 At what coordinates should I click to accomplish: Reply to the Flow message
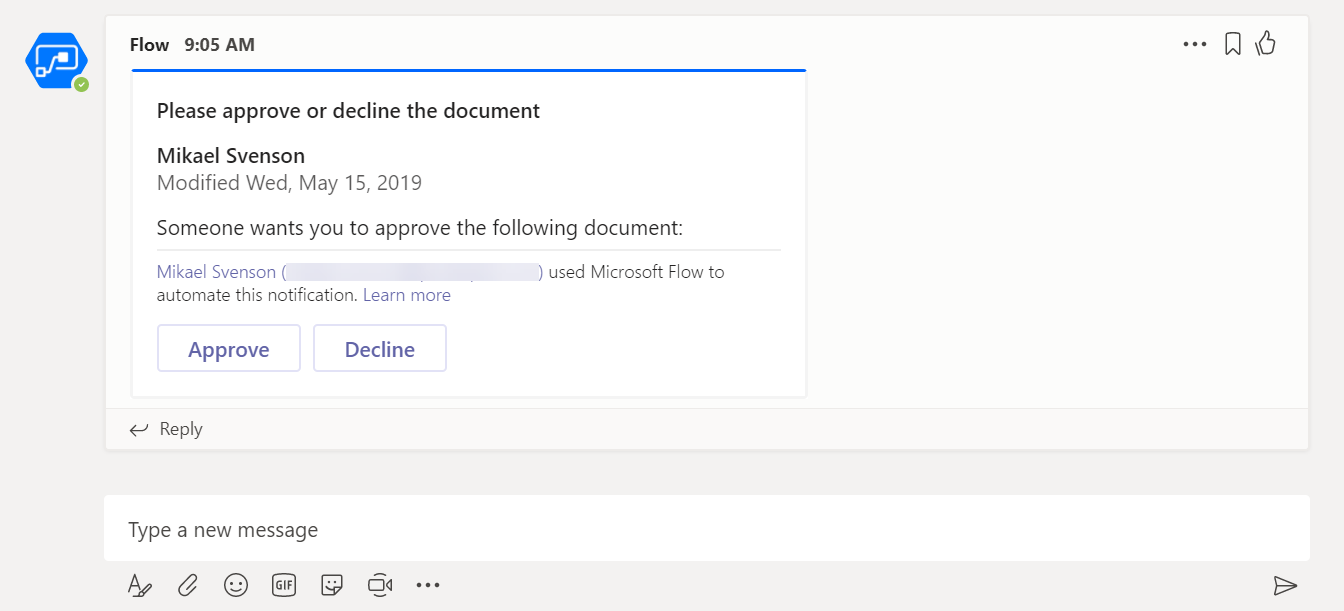165,428
